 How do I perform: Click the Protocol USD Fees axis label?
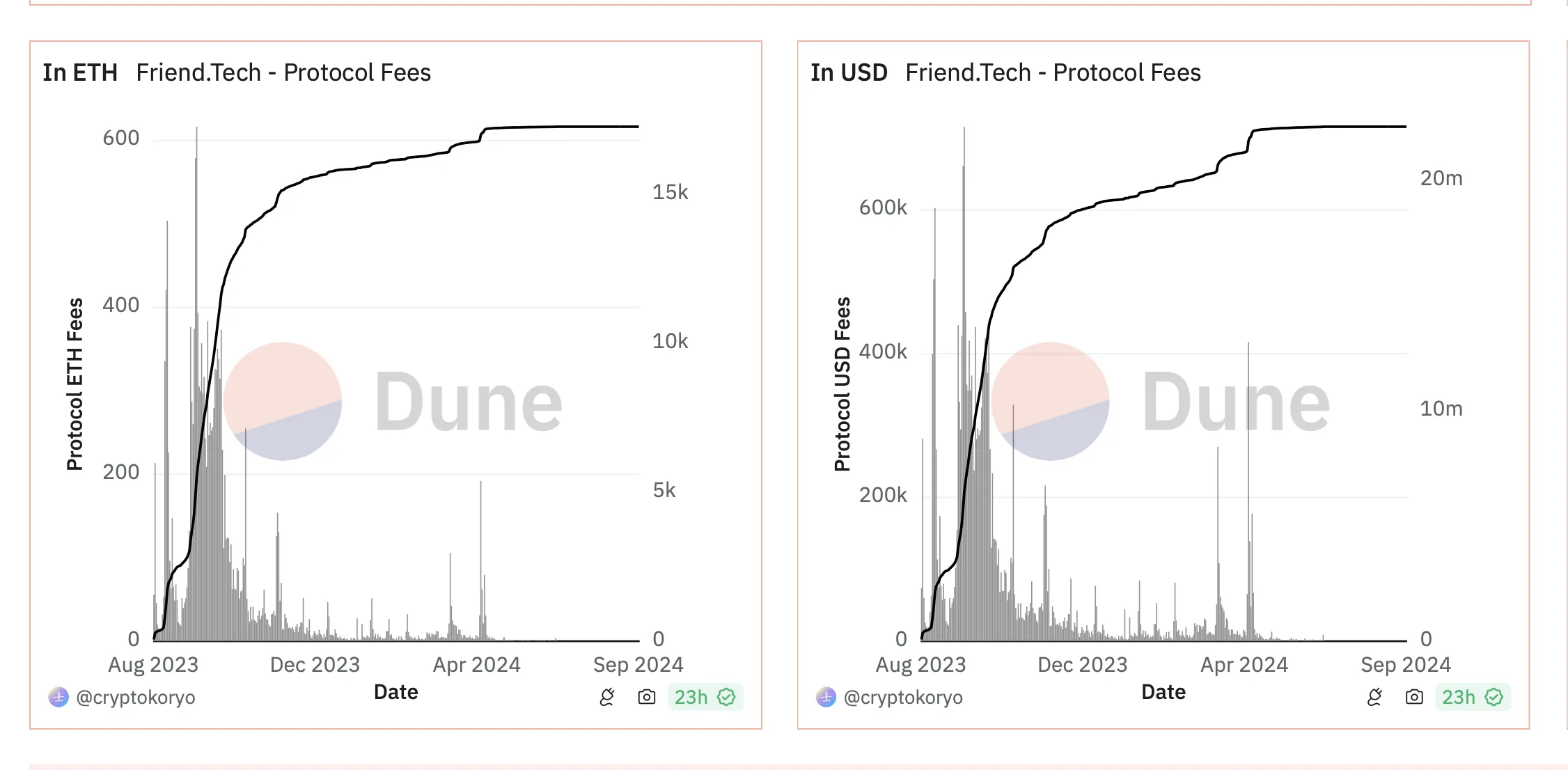coord(842,384)
